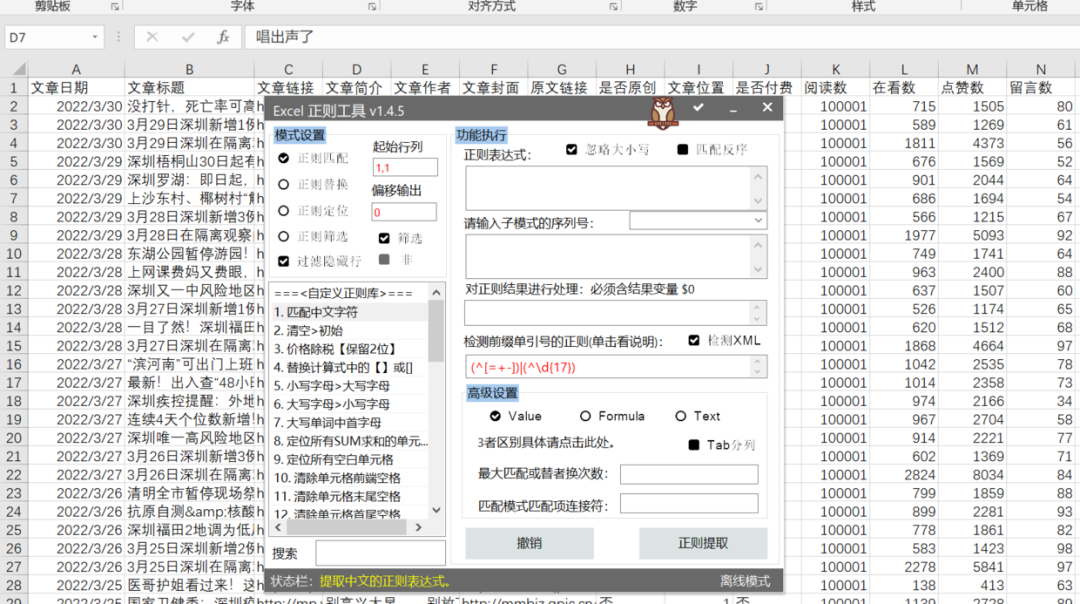Open number group dialog launcher
Screen dimensions: 1080x604
tap(758, 7)
